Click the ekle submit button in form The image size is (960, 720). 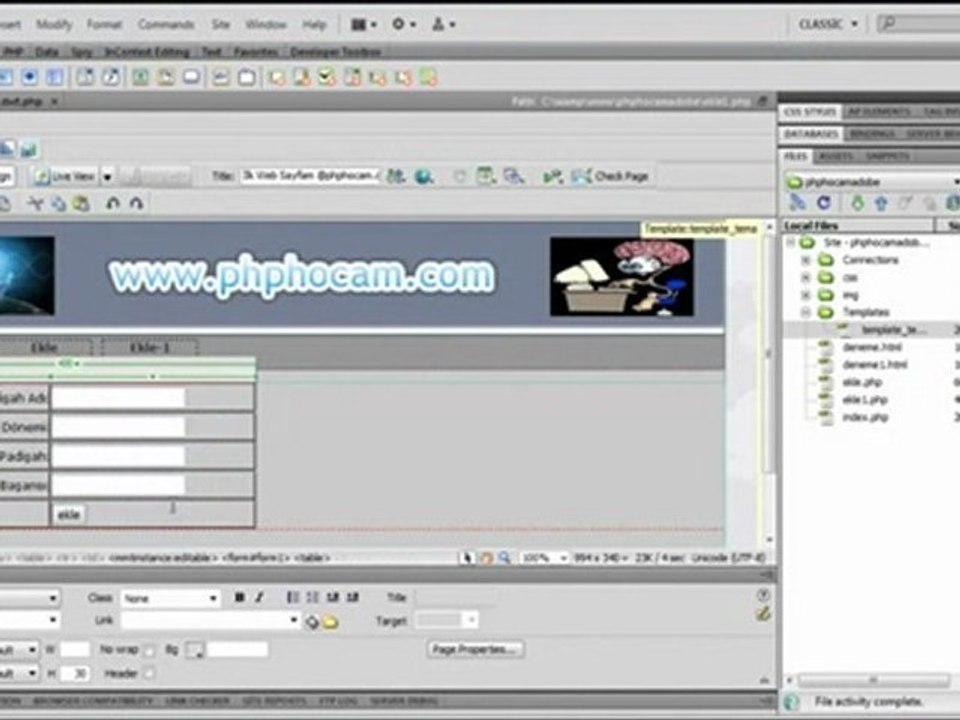69,515
